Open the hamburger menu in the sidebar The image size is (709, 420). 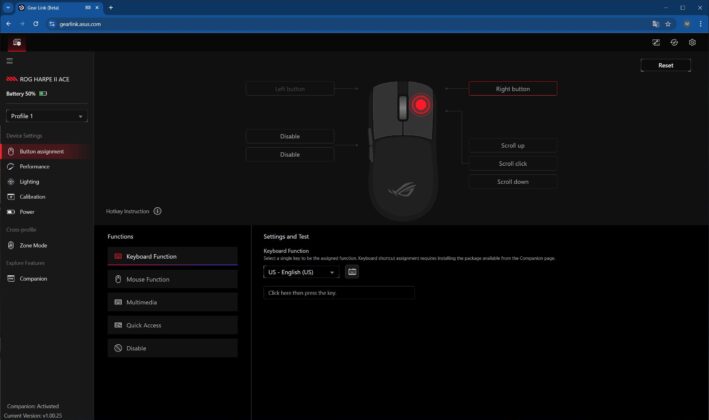tap(9, 61)
